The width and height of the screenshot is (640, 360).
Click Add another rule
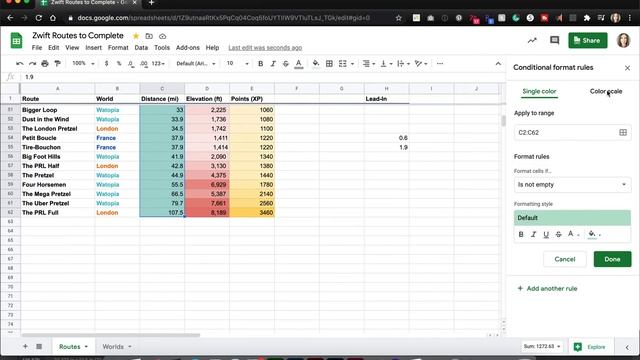click(x=547, y=289)
